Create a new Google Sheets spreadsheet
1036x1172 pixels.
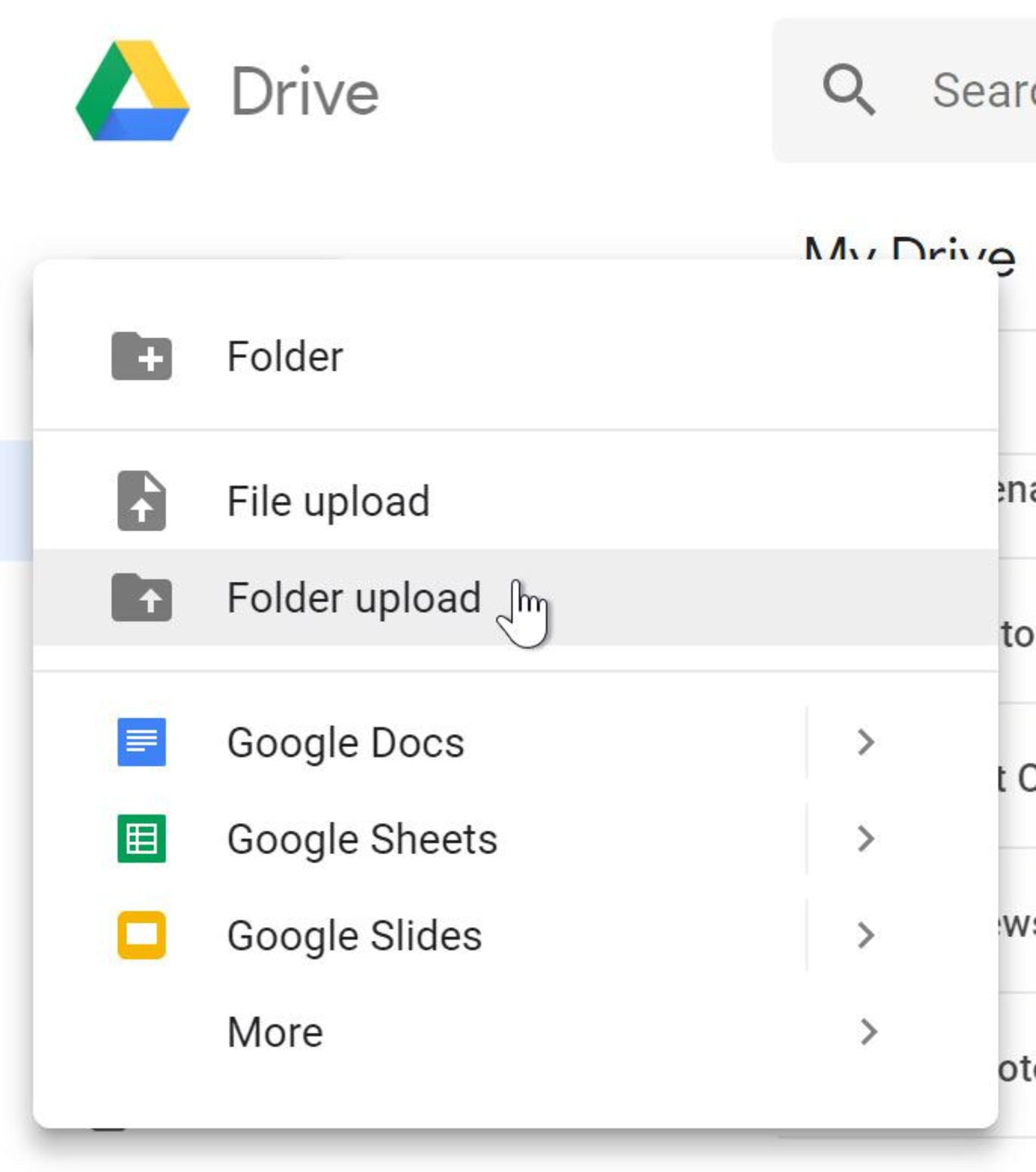pyautogui.click(x=420, y=839)
